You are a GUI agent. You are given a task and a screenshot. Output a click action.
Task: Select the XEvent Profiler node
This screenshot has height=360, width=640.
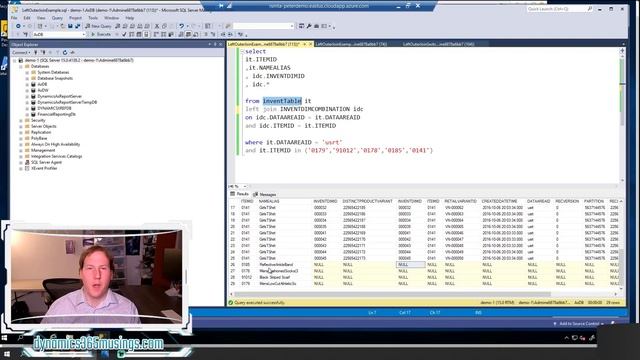[x=44, y=168]
